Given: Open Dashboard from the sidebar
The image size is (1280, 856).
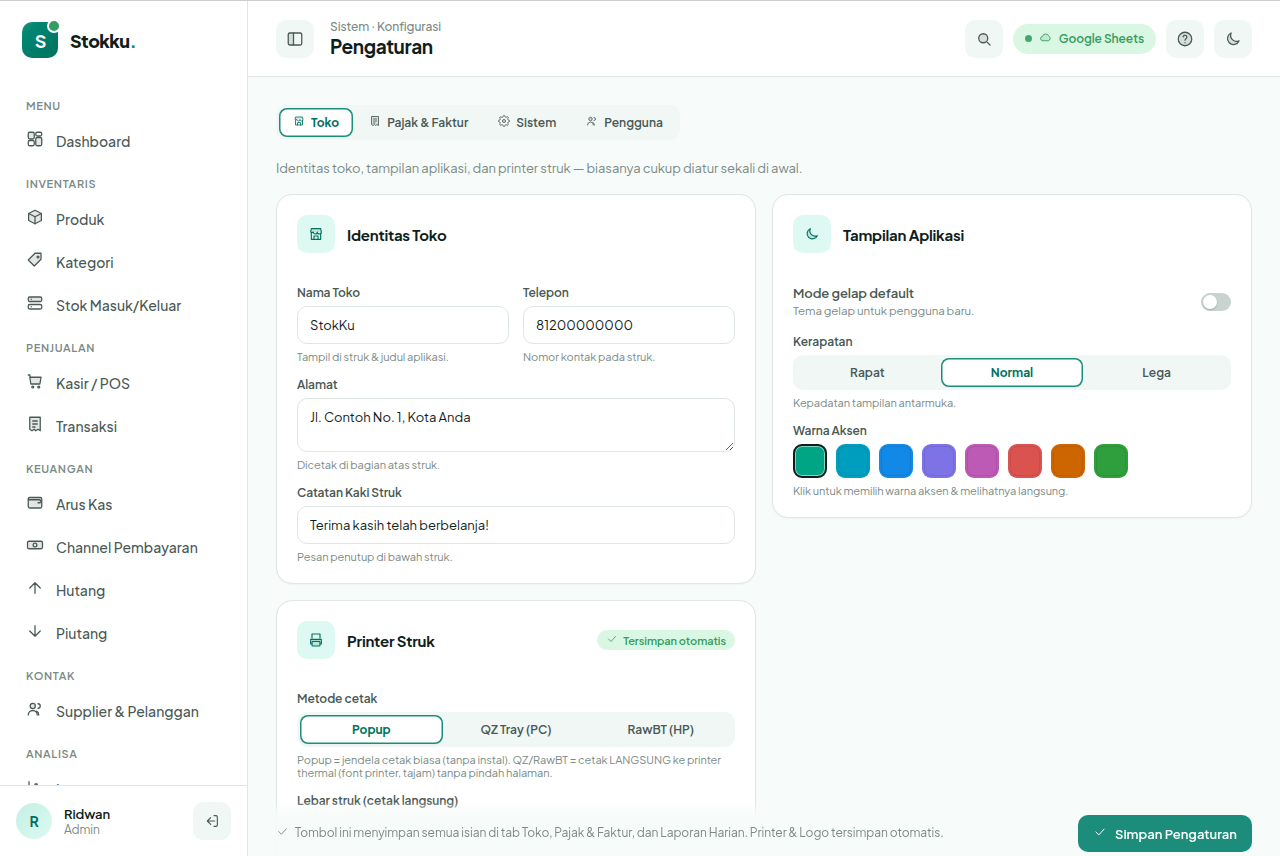Looking at the screenshot, I should tap(123, 141).
